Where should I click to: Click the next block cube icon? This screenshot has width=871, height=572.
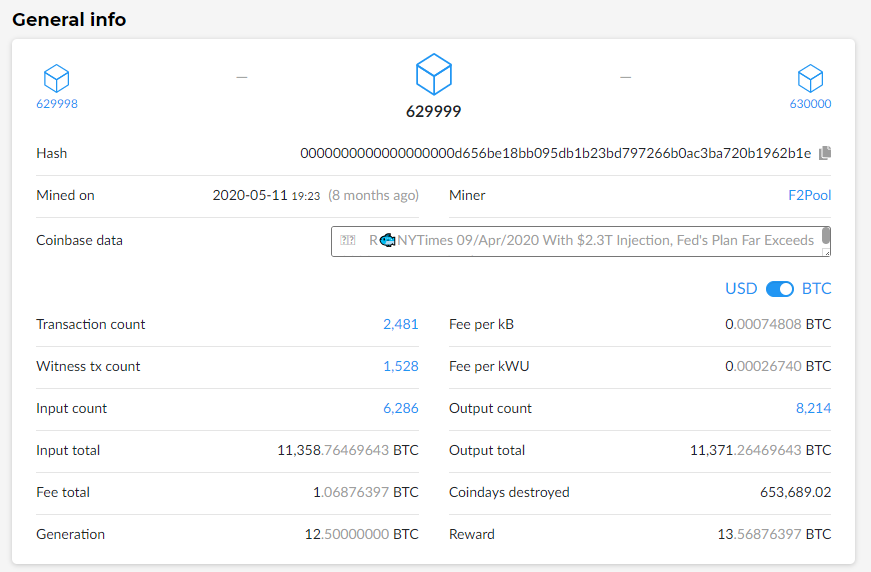pos(810,78)
